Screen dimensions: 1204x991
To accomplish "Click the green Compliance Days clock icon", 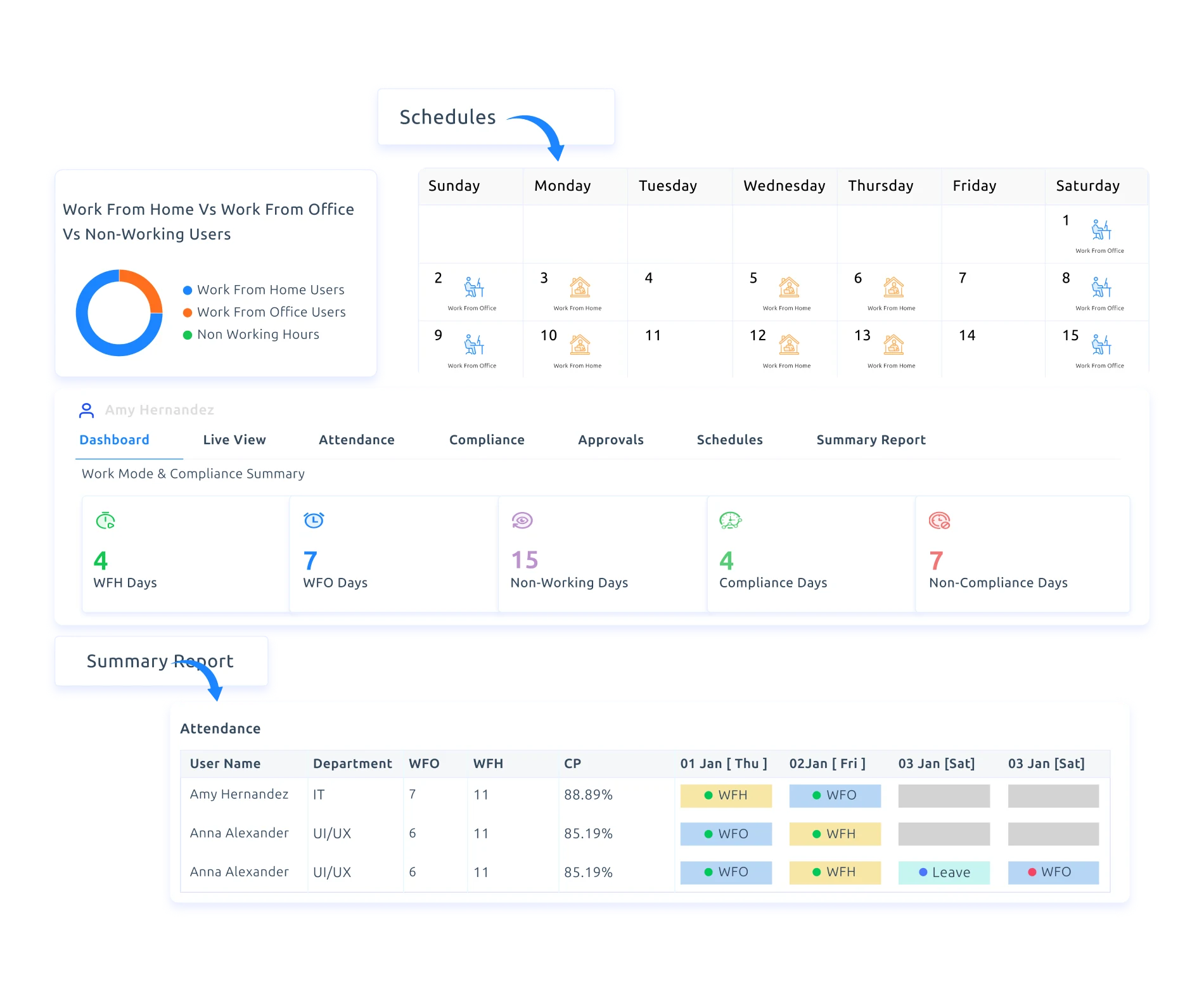I will (x=730, y=521).
